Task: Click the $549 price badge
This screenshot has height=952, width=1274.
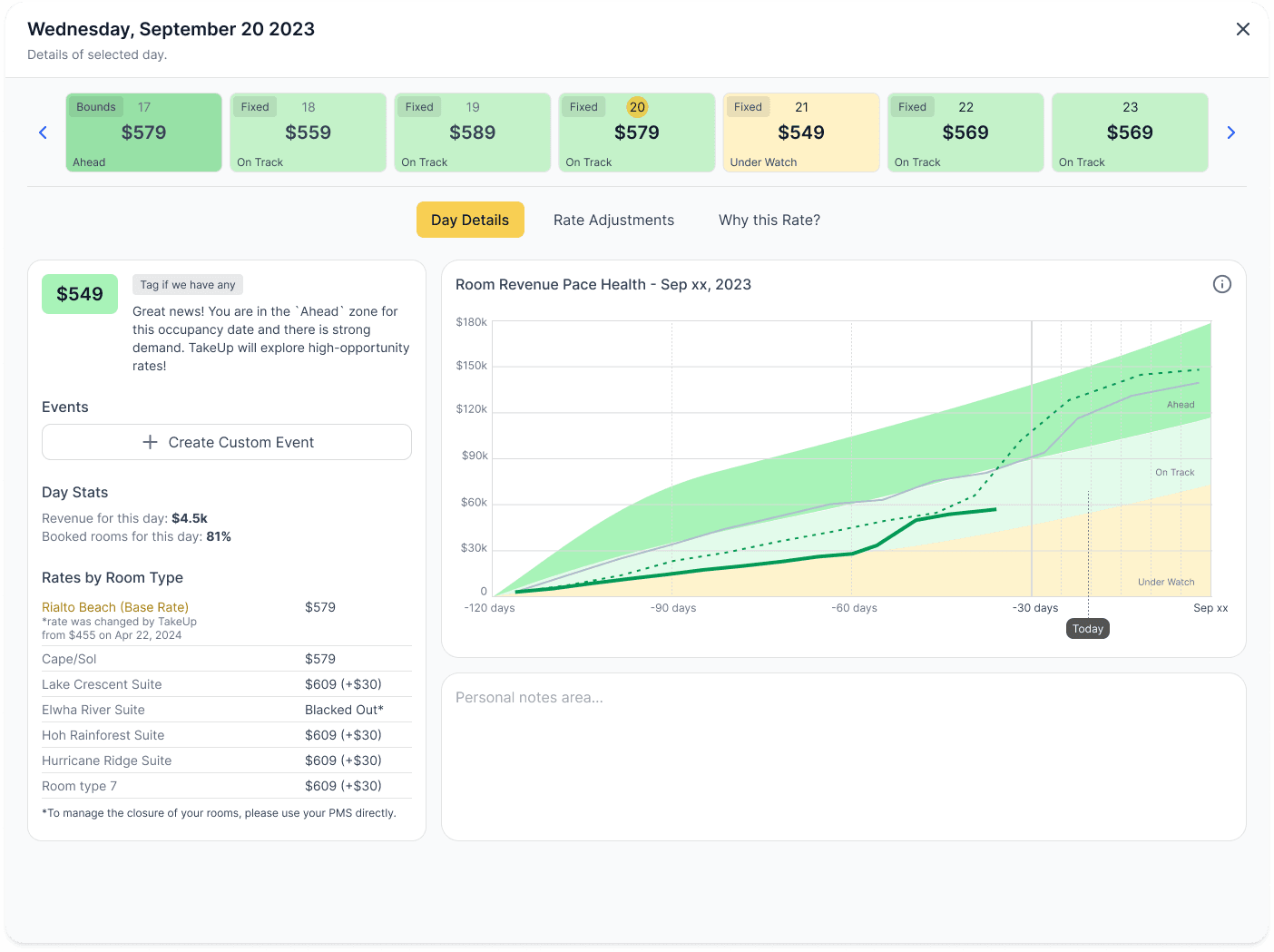Action: (79, 293)
